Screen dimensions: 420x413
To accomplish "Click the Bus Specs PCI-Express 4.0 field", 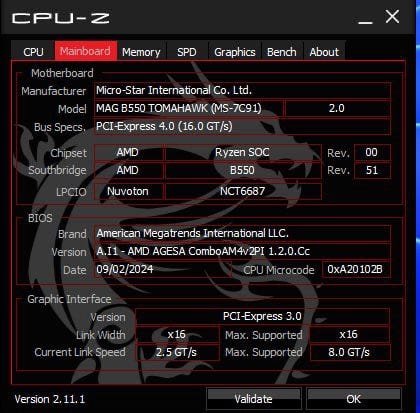I will 242,126.
